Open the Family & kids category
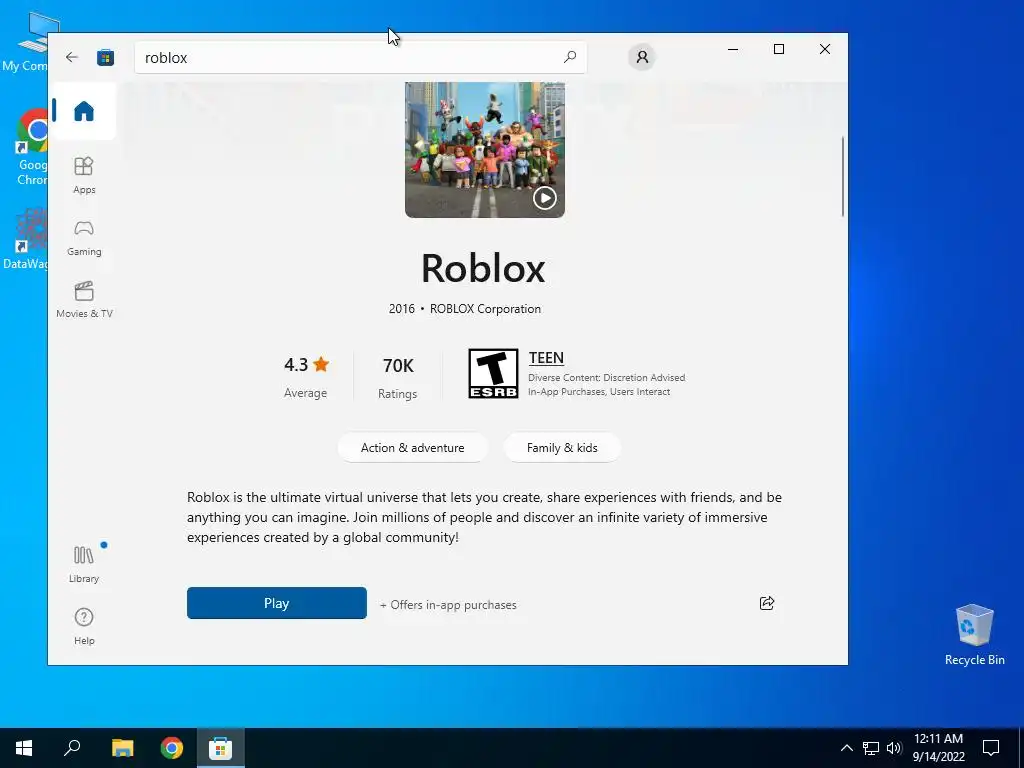 click(x=562, y=448)
